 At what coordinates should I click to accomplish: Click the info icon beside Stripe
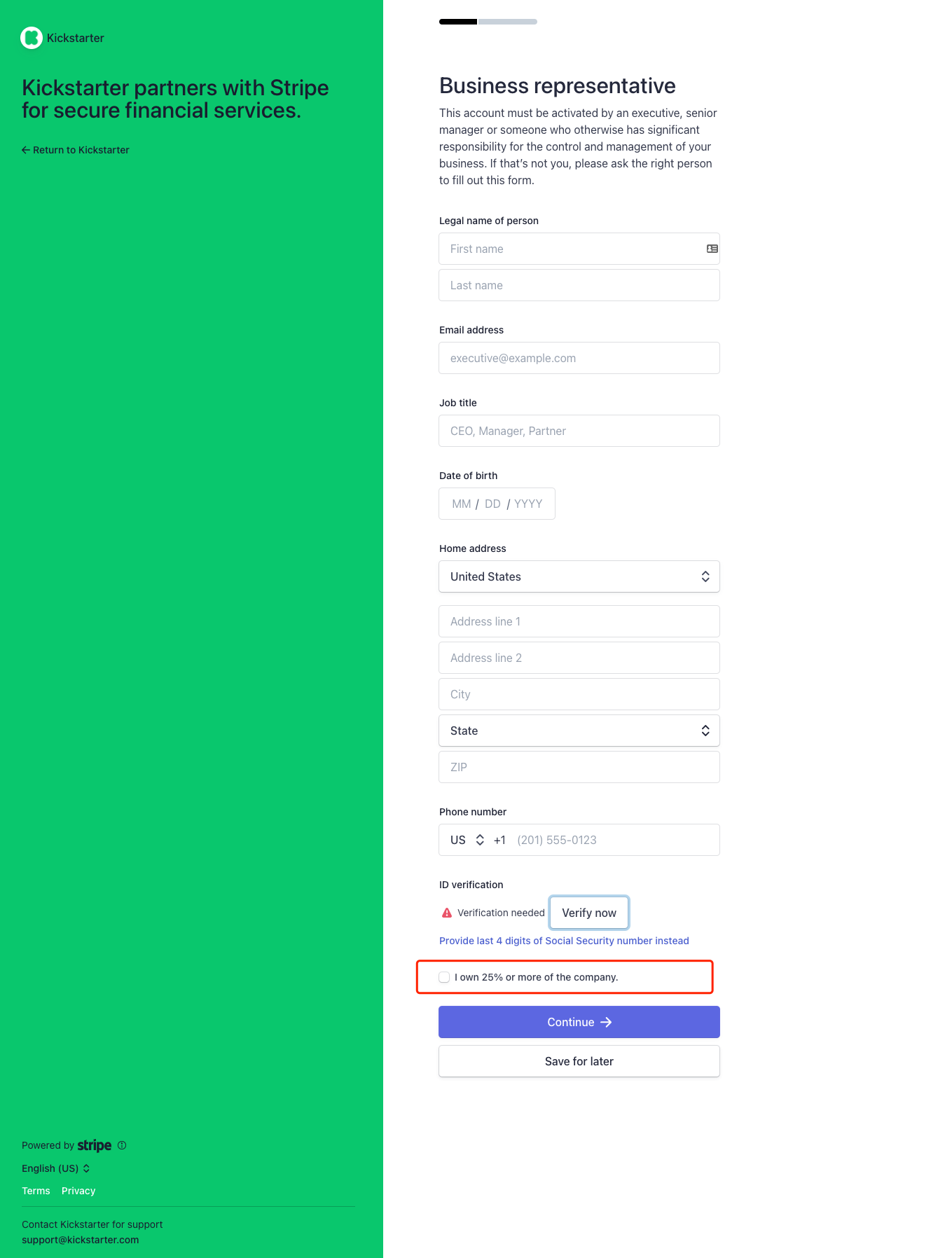point(122,1145)
